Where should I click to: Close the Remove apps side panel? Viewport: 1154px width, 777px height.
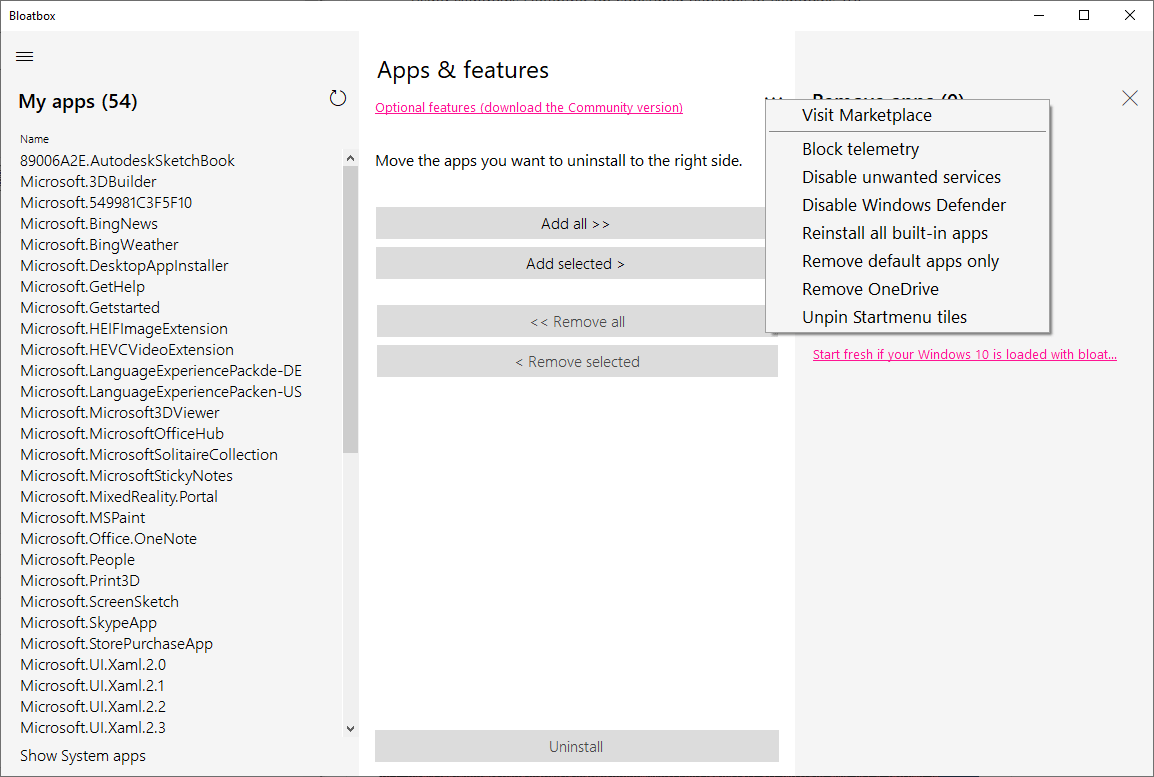(x=1130, y=98)
